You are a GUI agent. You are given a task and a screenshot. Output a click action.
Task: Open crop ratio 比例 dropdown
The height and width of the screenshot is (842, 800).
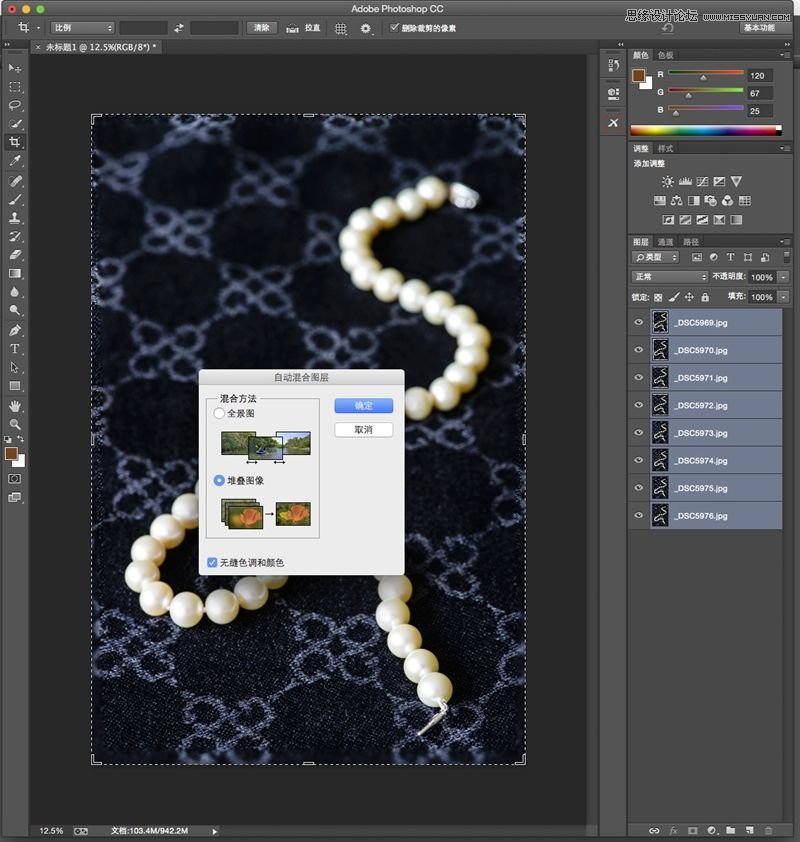pos(82,27)
